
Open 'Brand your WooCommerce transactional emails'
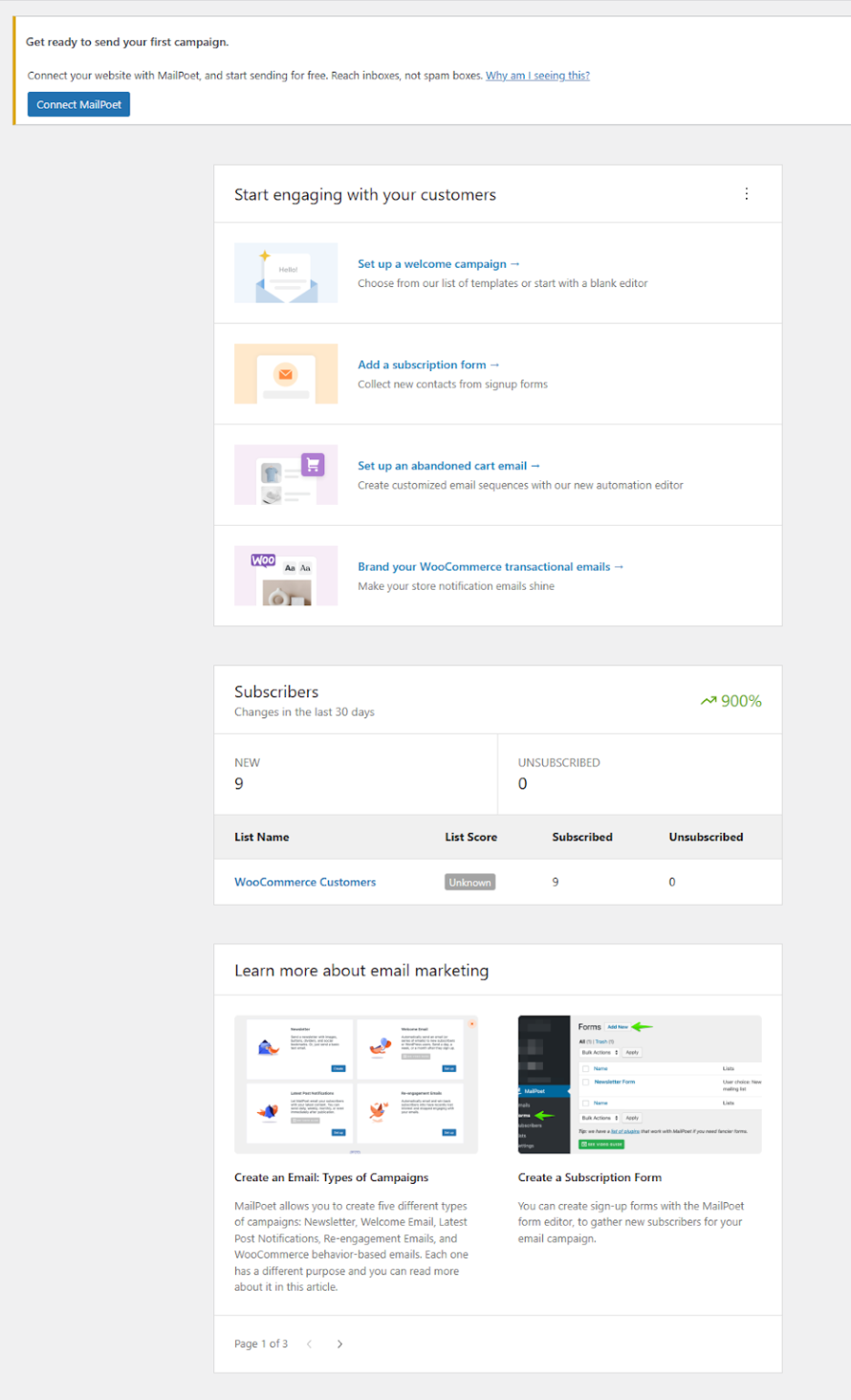coord(490,566)
